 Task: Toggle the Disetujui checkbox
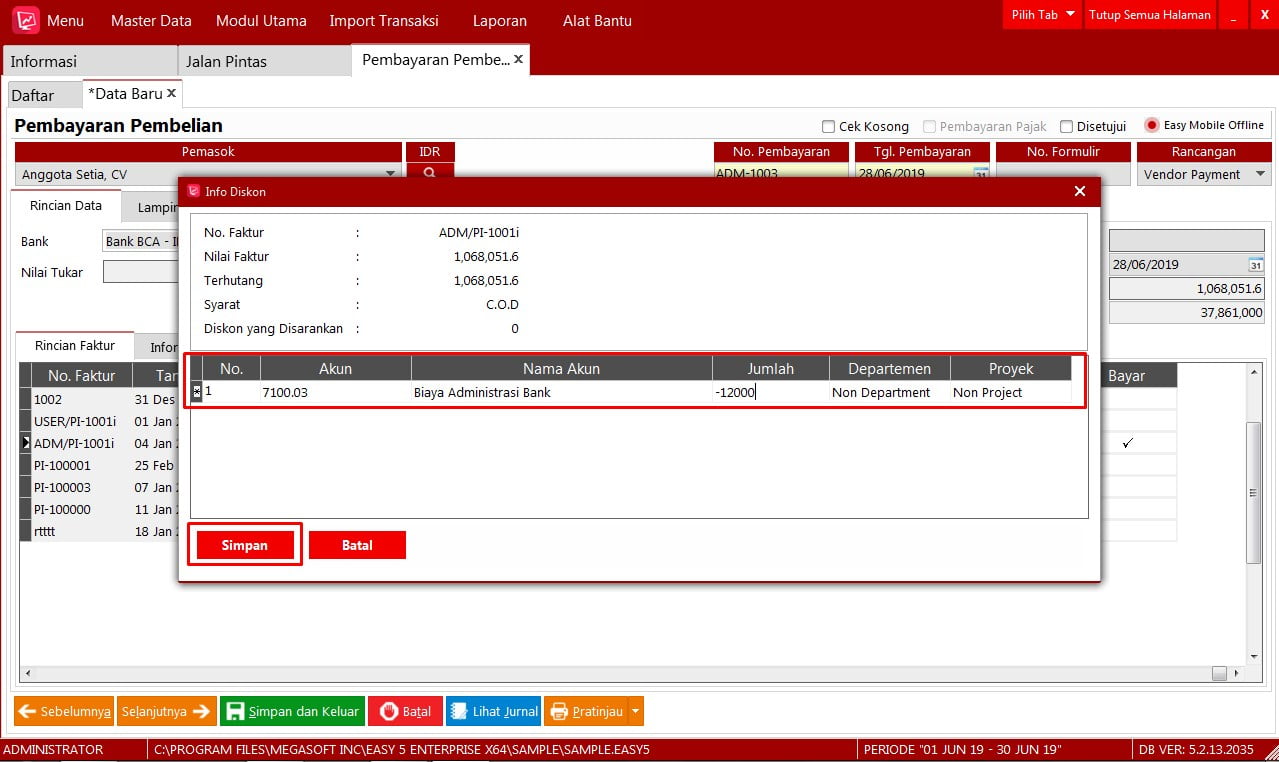click(x=1066, y=127)
